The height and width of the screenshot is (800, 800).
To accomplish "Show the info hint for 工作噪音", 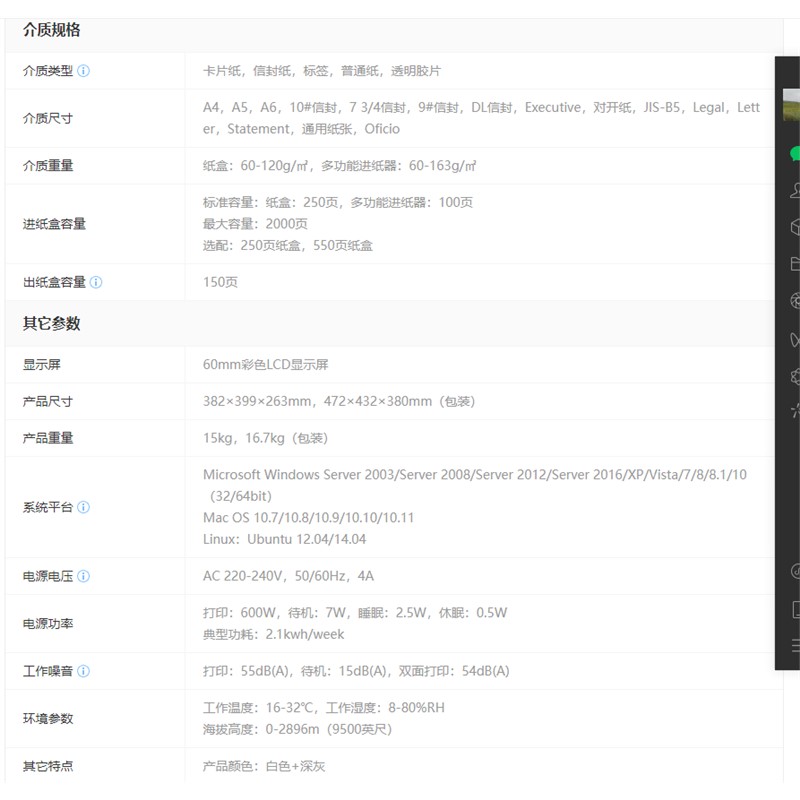I will (x=84, y=671).
